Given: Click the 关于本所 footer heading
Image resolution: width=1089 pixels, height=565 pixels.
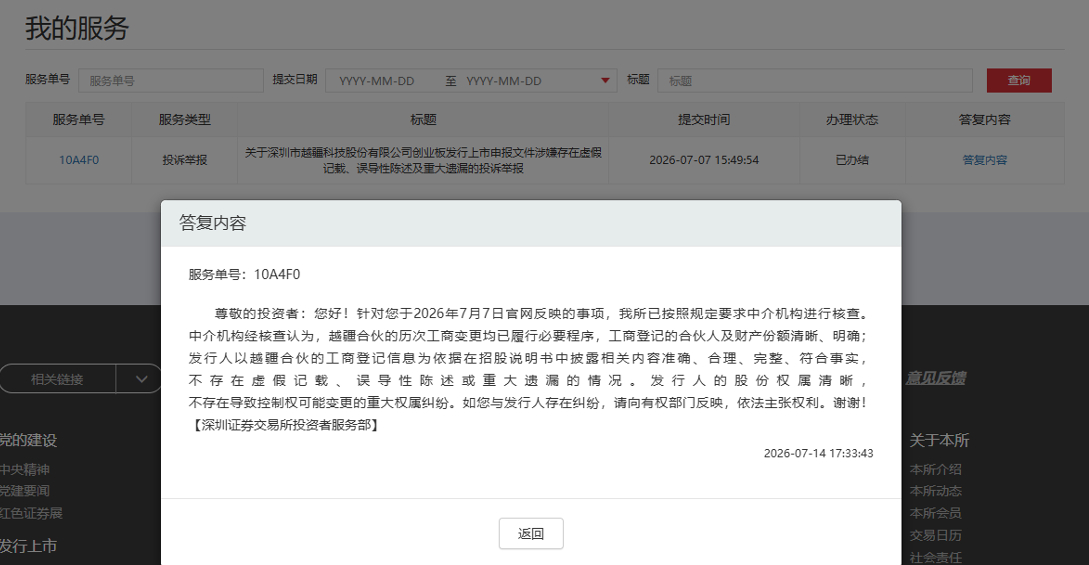Looking at the screenshot, I should pyautogui.click(x=939, y=440).
